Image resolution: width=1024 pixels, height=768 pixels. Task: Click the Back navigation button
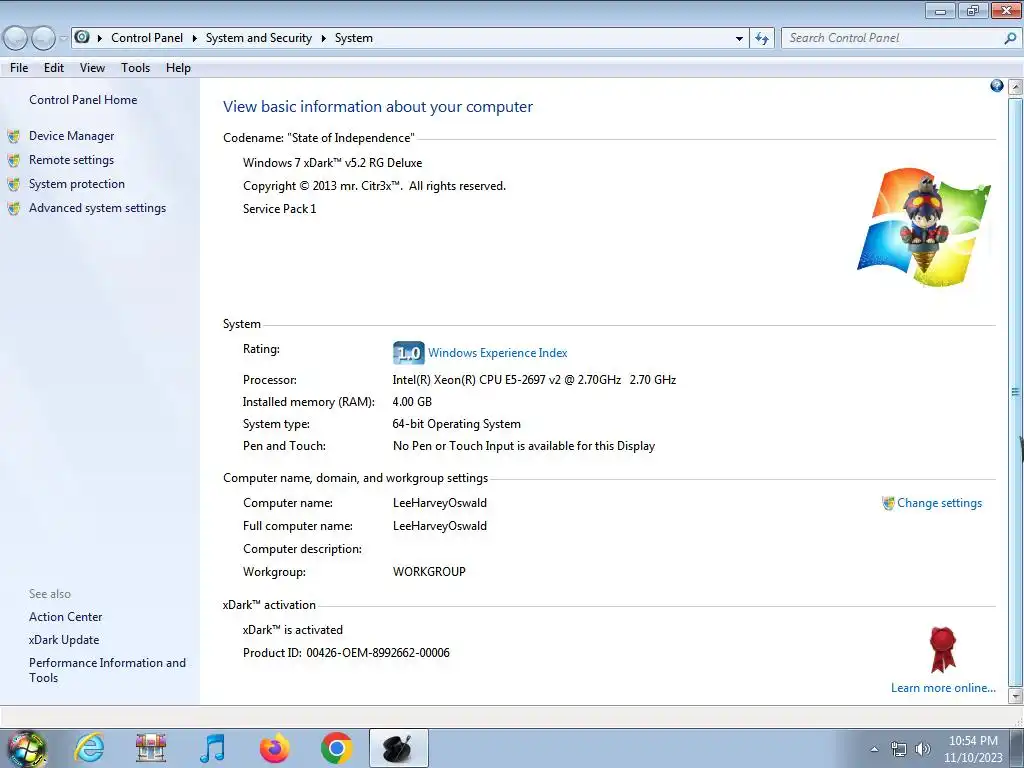16,39
